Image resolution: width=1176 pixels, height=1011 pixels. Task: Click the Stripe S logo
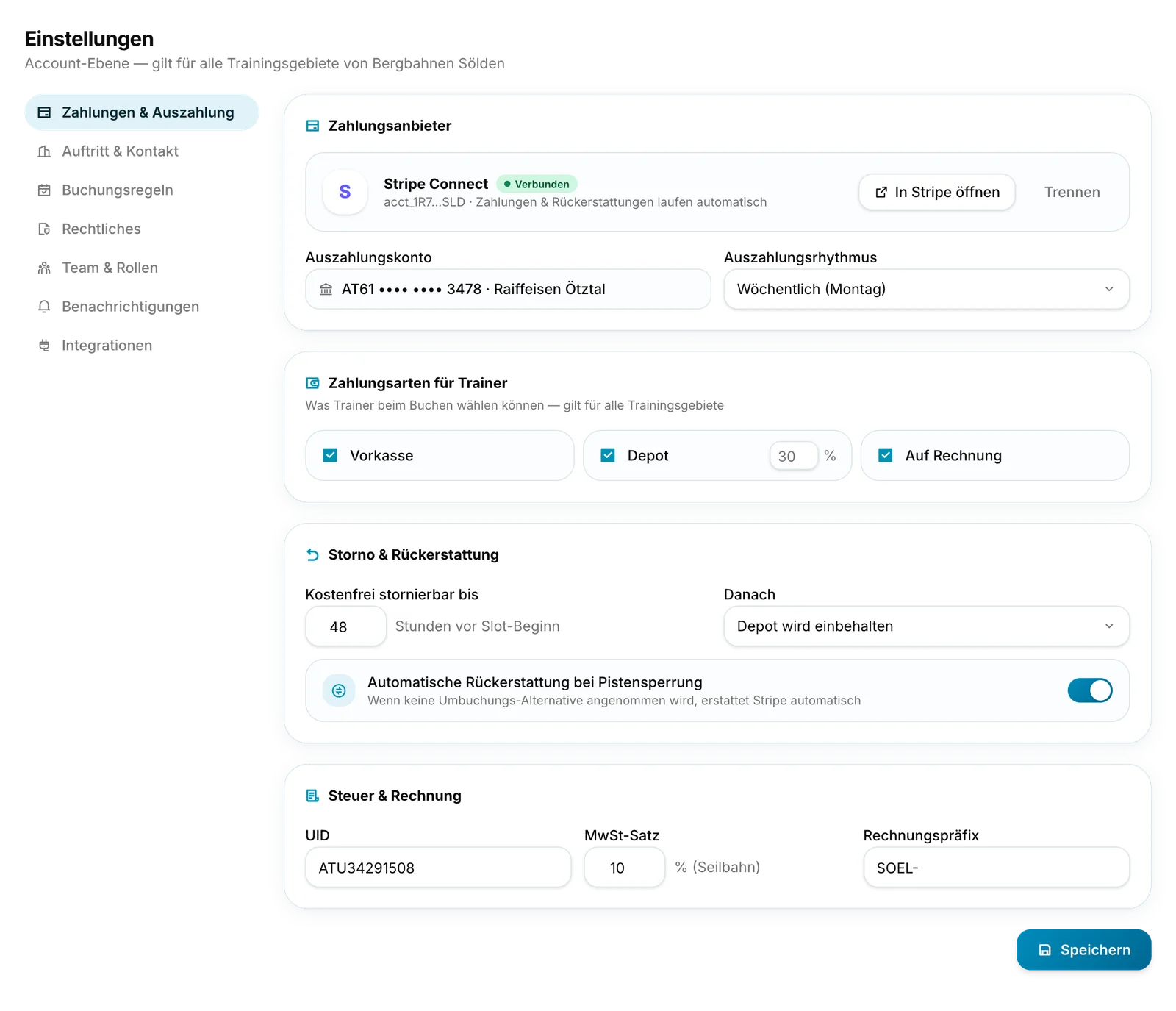point(345,192)
